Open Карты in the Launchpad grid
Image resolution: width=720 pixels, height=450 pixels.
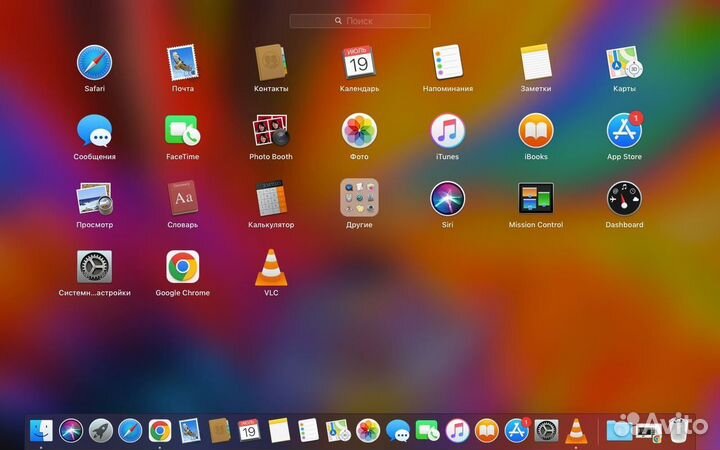click(x=624, y=63)
